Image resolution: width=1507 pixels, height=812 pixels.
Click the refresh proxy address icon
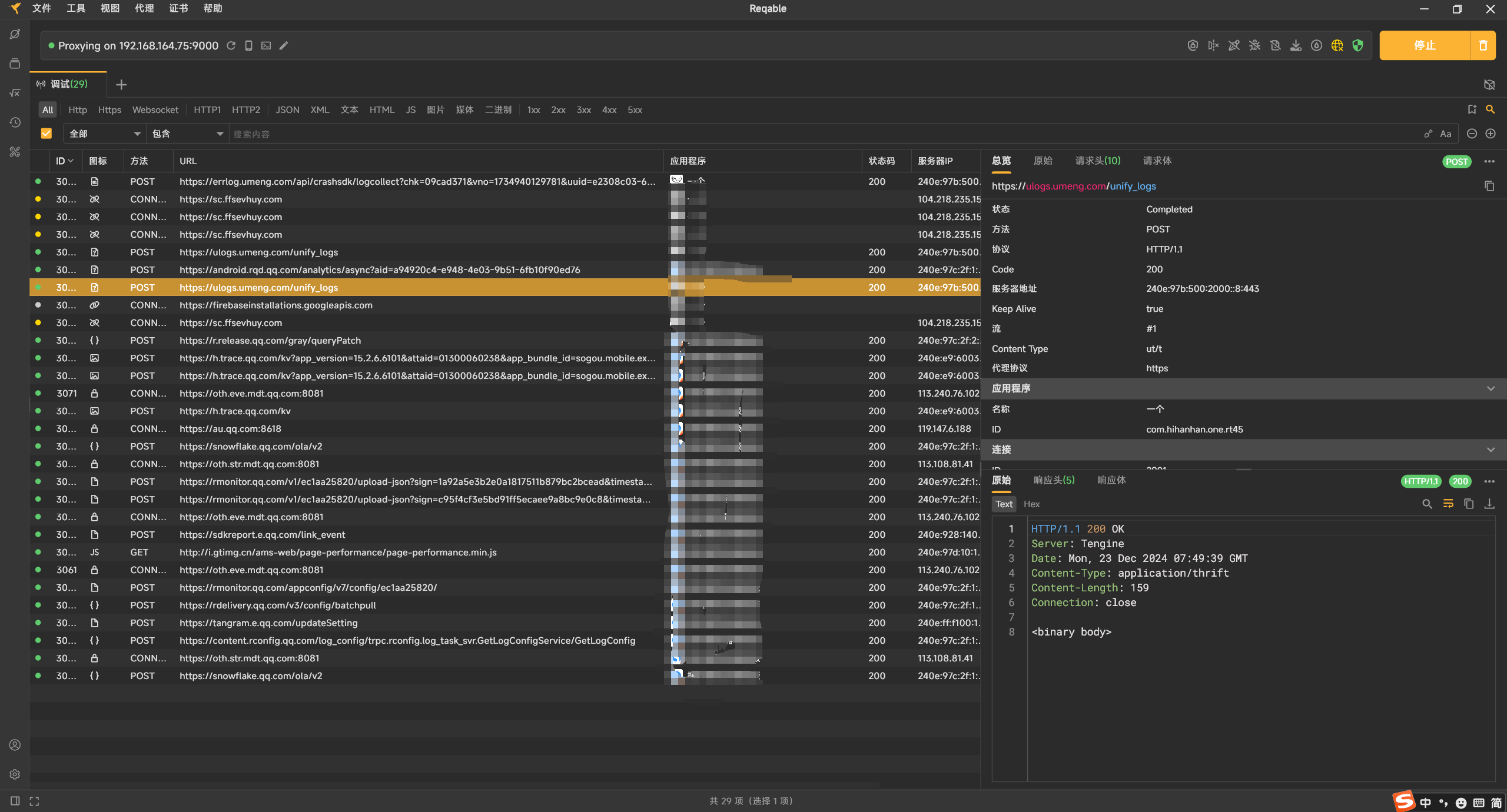(231, 45)
